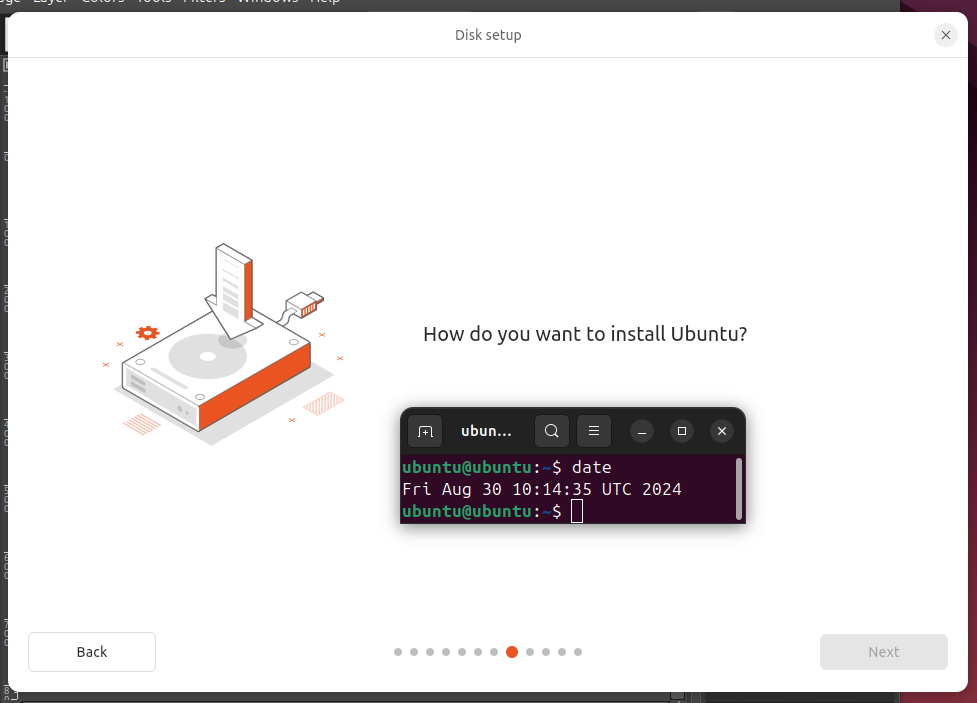Viewport: 977px width, 703px height.
Task: Close the terminal window
Action: (x=722, y=431)
